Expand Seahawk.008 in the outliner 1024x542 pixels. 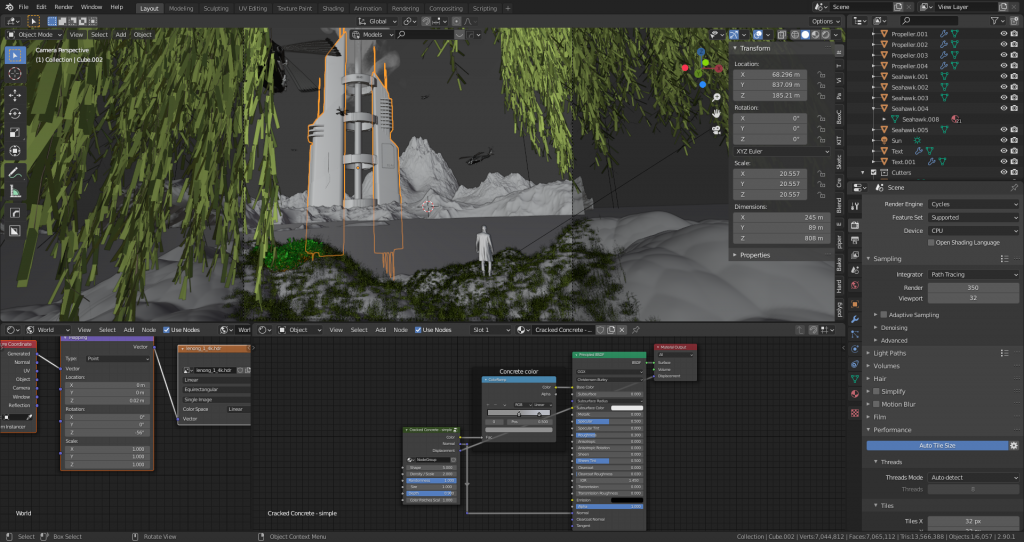click(884, 120)
